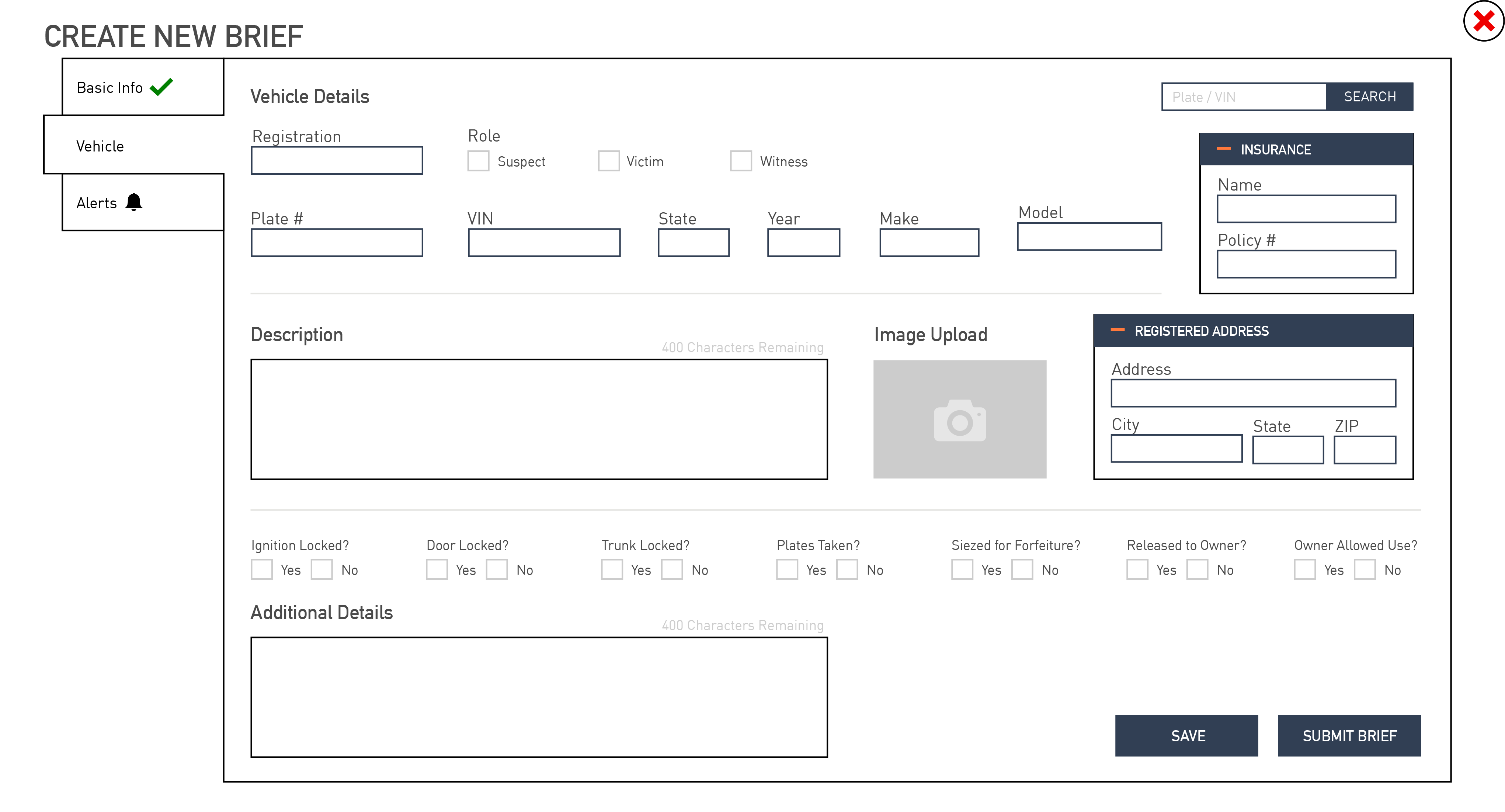Screen dimensions: 1505x812
Task: Mark Plates Taken as No
Action: click(847, 569)
